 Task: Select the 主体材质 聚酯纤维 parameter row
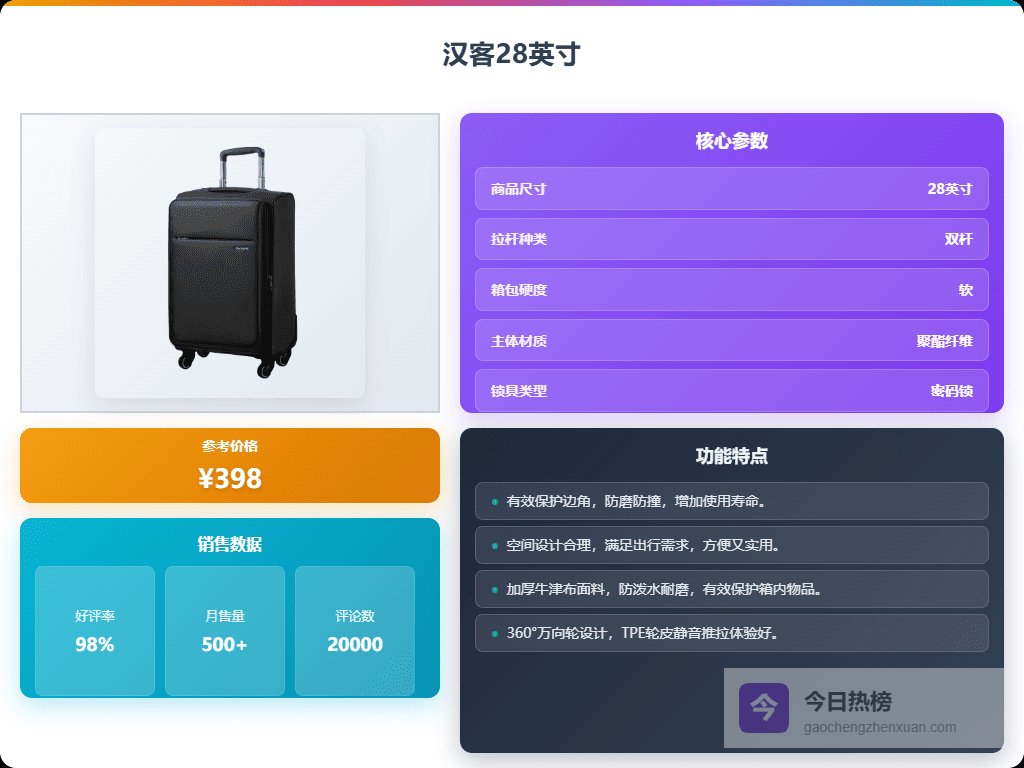(x=731, y=340)
